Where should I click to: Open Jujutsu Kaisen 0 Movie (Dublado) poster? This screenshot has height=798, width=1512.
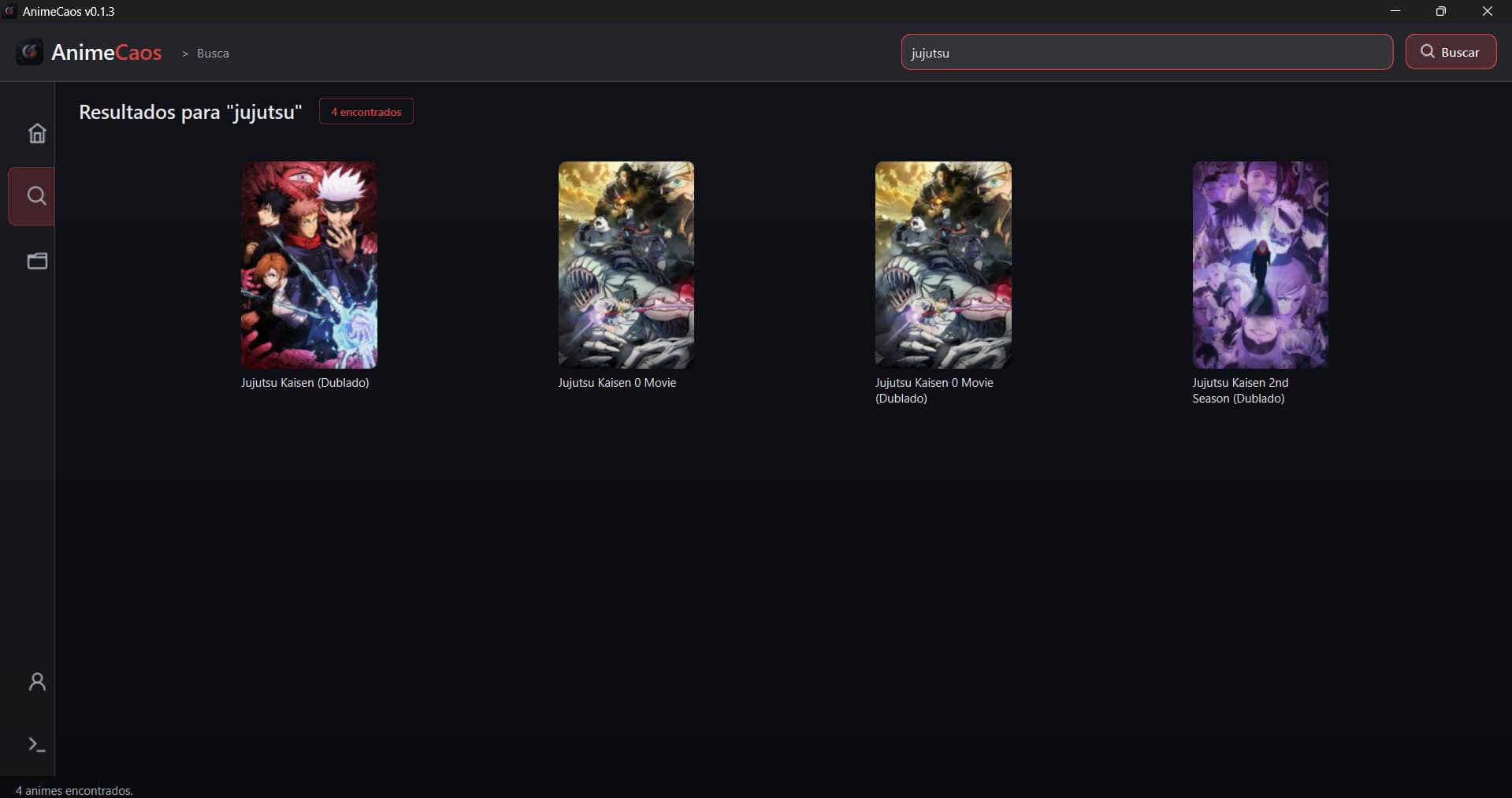943,265
